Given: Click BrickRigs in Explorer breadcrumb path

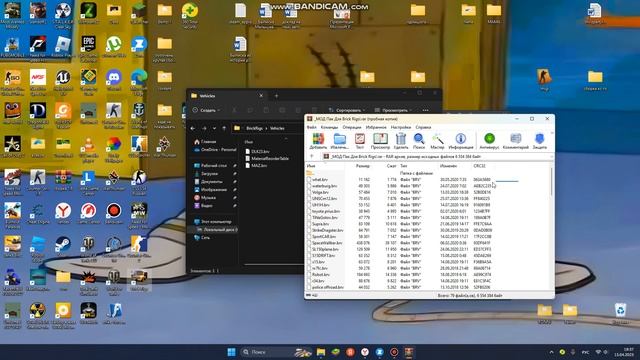Looking at the screenshot, I should coord(254,128).
